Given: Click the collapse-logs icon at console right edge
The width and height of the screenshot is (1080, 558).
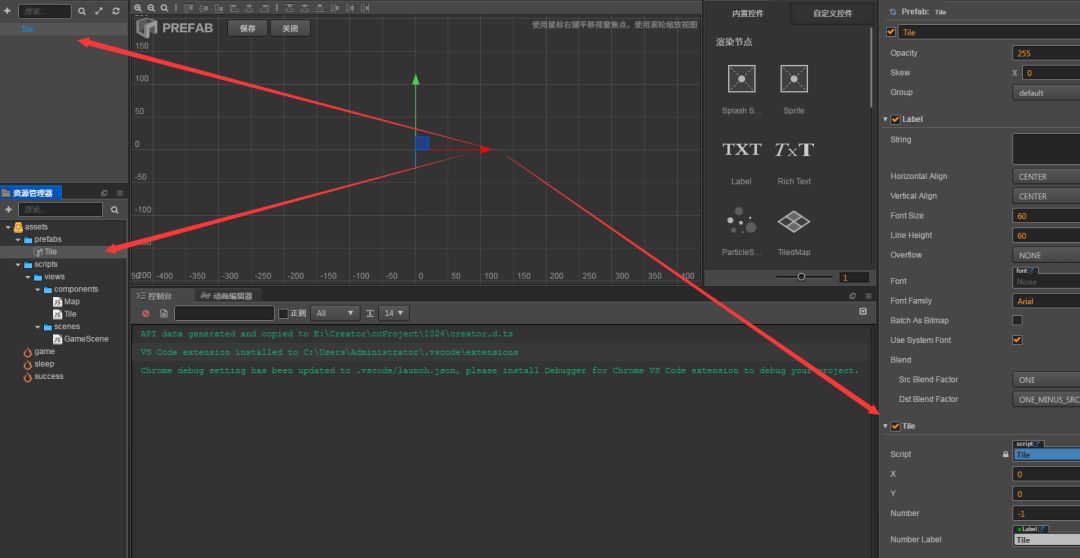Looking at the screenshot, I should 863,312.
